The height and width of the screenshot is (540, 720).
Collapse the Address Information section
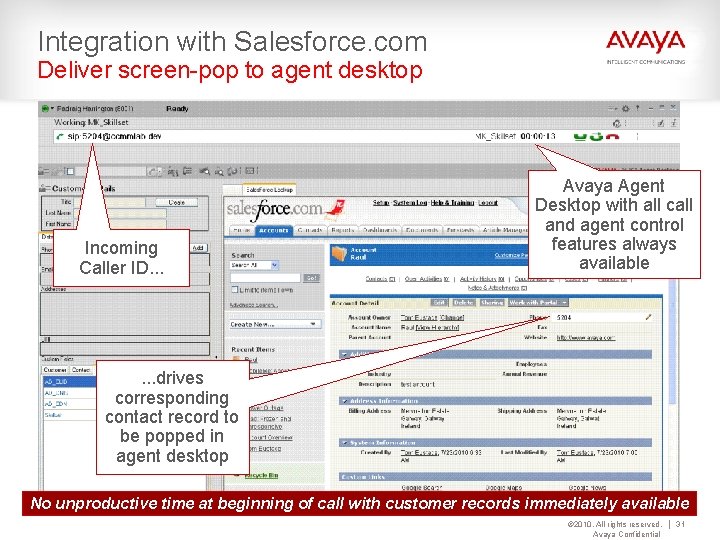[x=345, y=401]
